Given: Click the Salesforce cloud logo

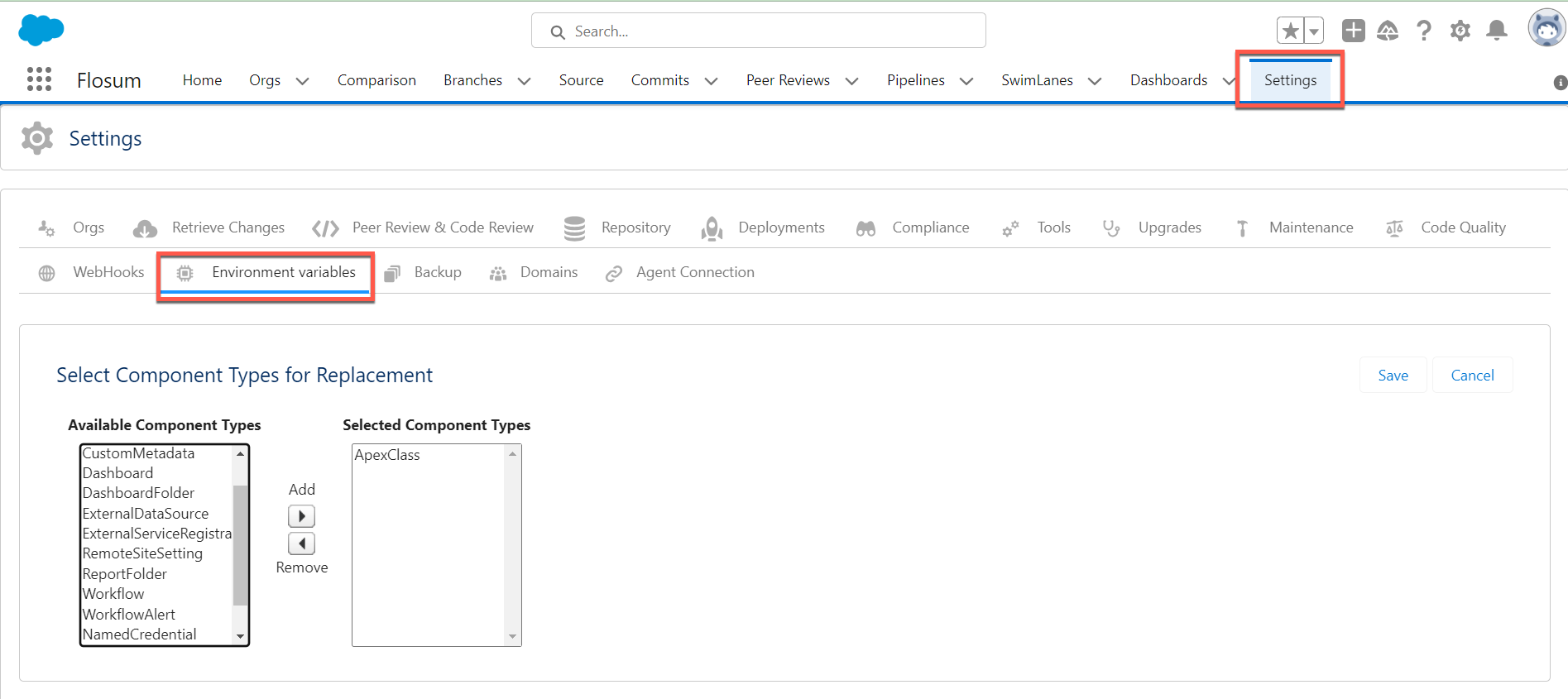Looking at the screenshot, I should [41, 30].
